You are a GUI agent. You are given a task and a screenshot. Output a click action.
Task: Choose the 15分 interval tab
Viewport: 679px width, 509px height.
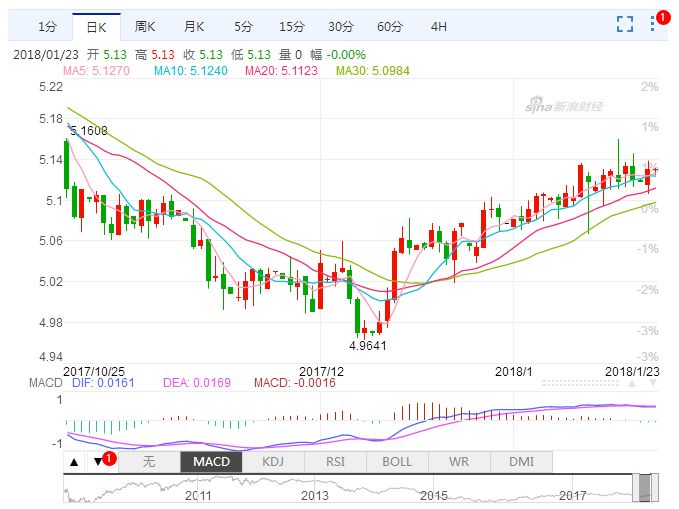click(292, 26)
